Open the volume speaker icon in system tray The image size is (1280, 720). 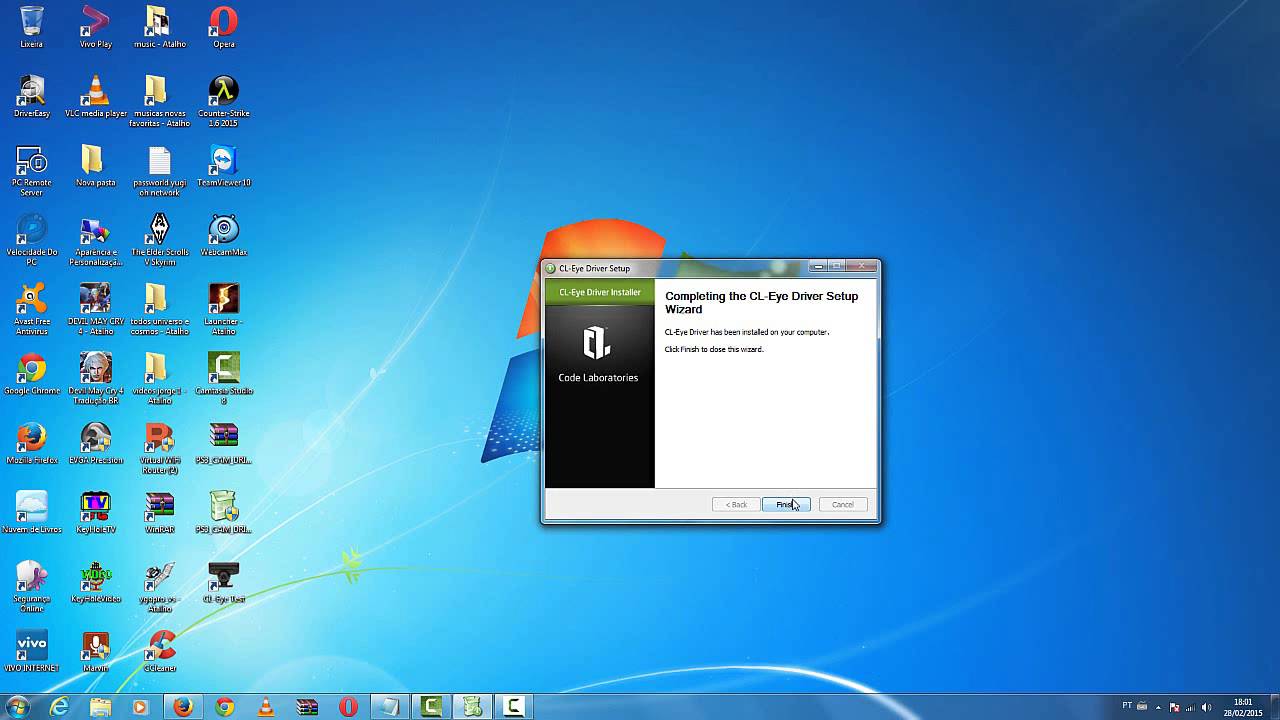tap(1206, 707)
